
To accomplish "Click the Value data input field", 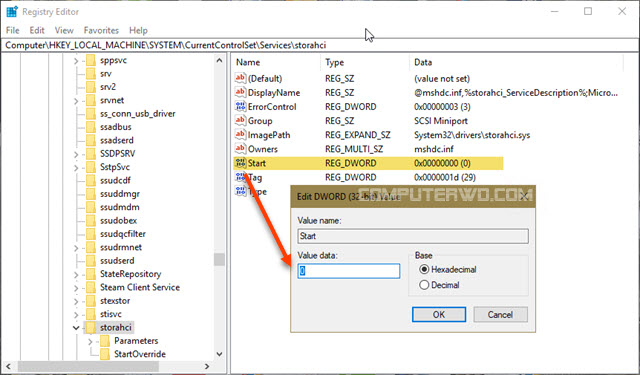I will 349,271.
